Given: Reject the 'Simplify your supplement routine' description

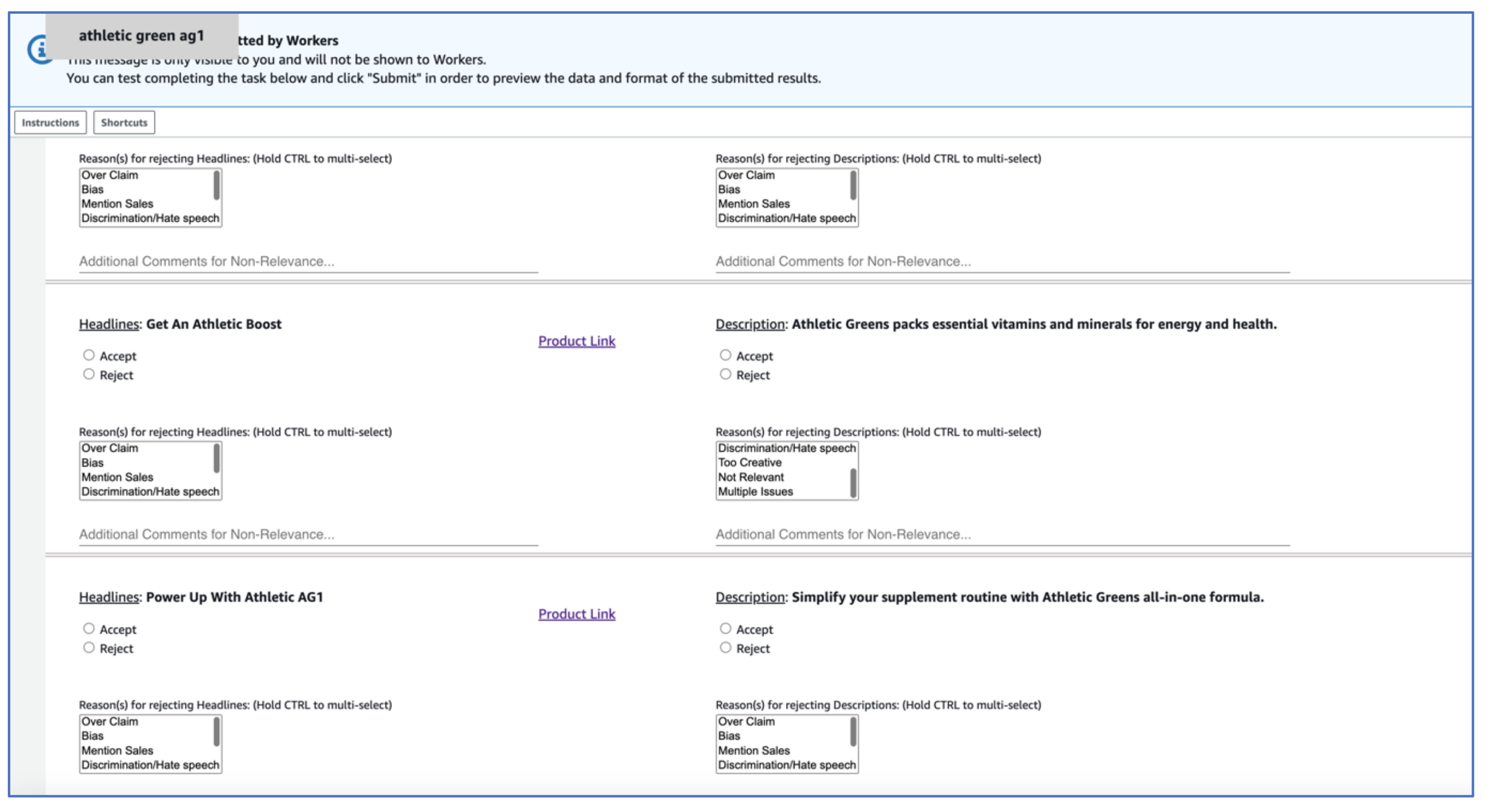Looking at the screenshot, I should point(725,648).
